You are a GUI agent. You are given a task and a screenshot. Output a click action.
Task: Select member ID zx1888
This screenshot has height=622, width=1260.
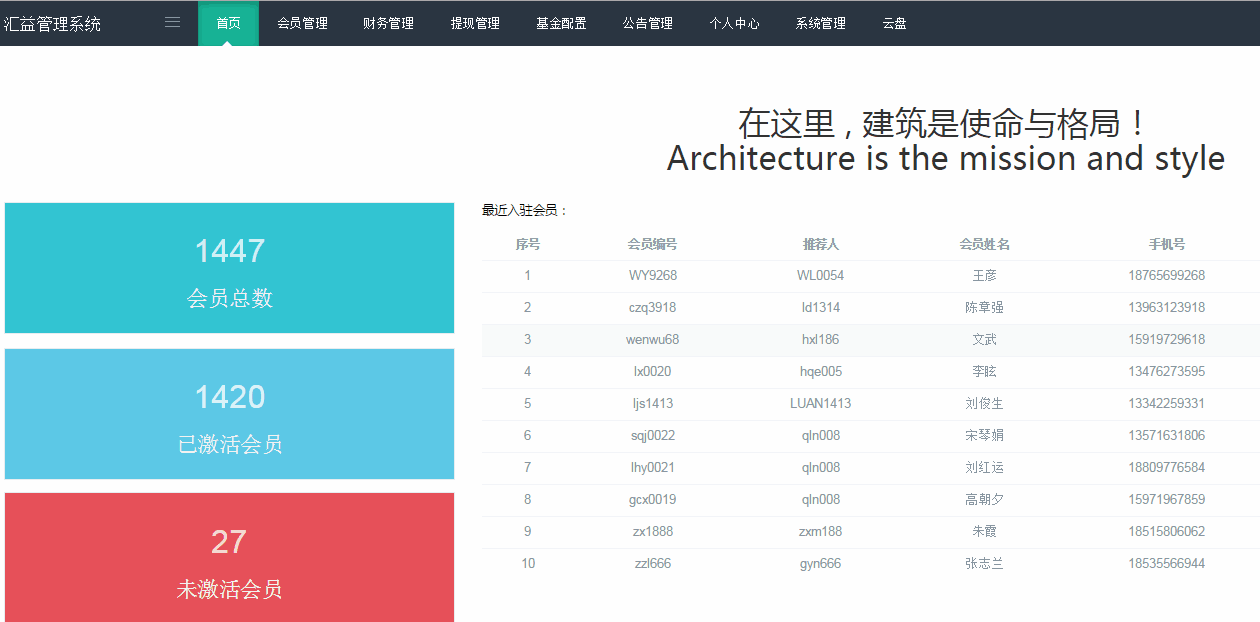[653, 532]
